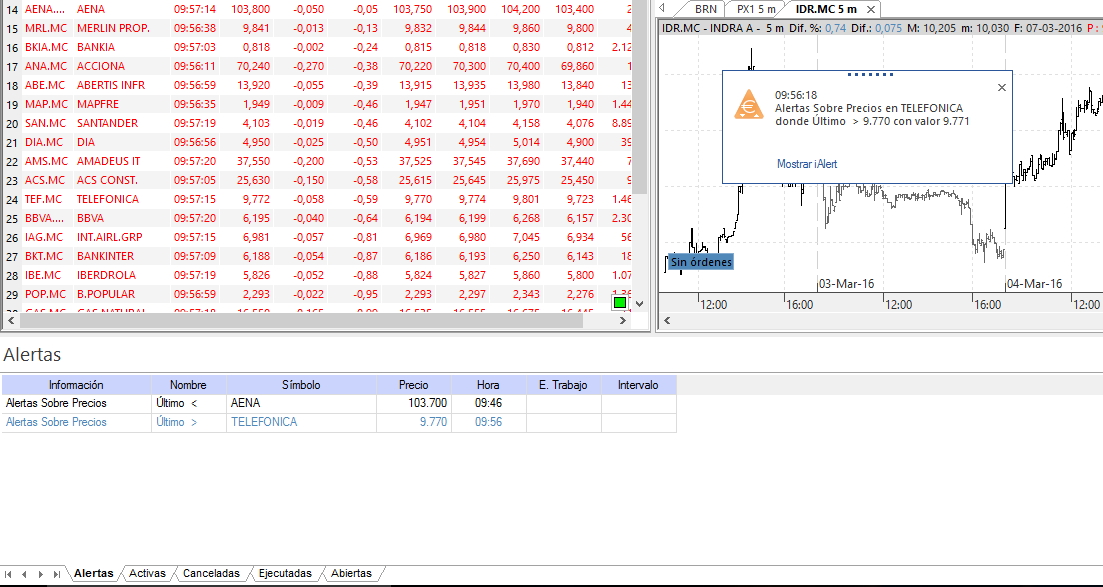Select the SAN.MC ticker

click(46, 123)
